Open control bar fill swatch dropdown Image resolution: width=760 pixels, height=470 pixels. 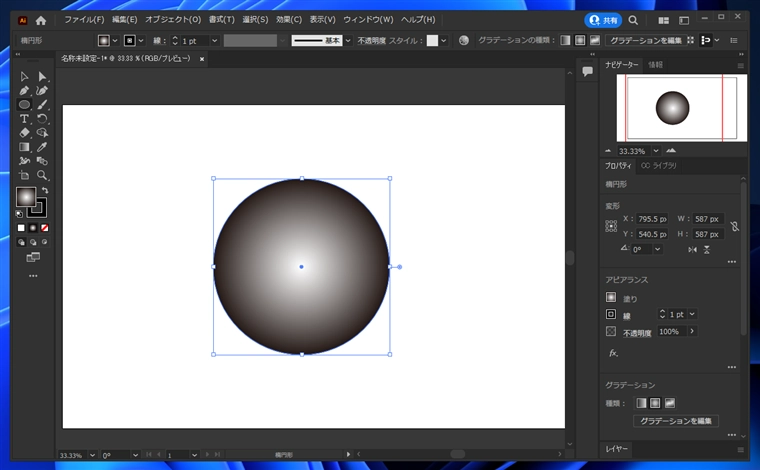pos(115,41)
